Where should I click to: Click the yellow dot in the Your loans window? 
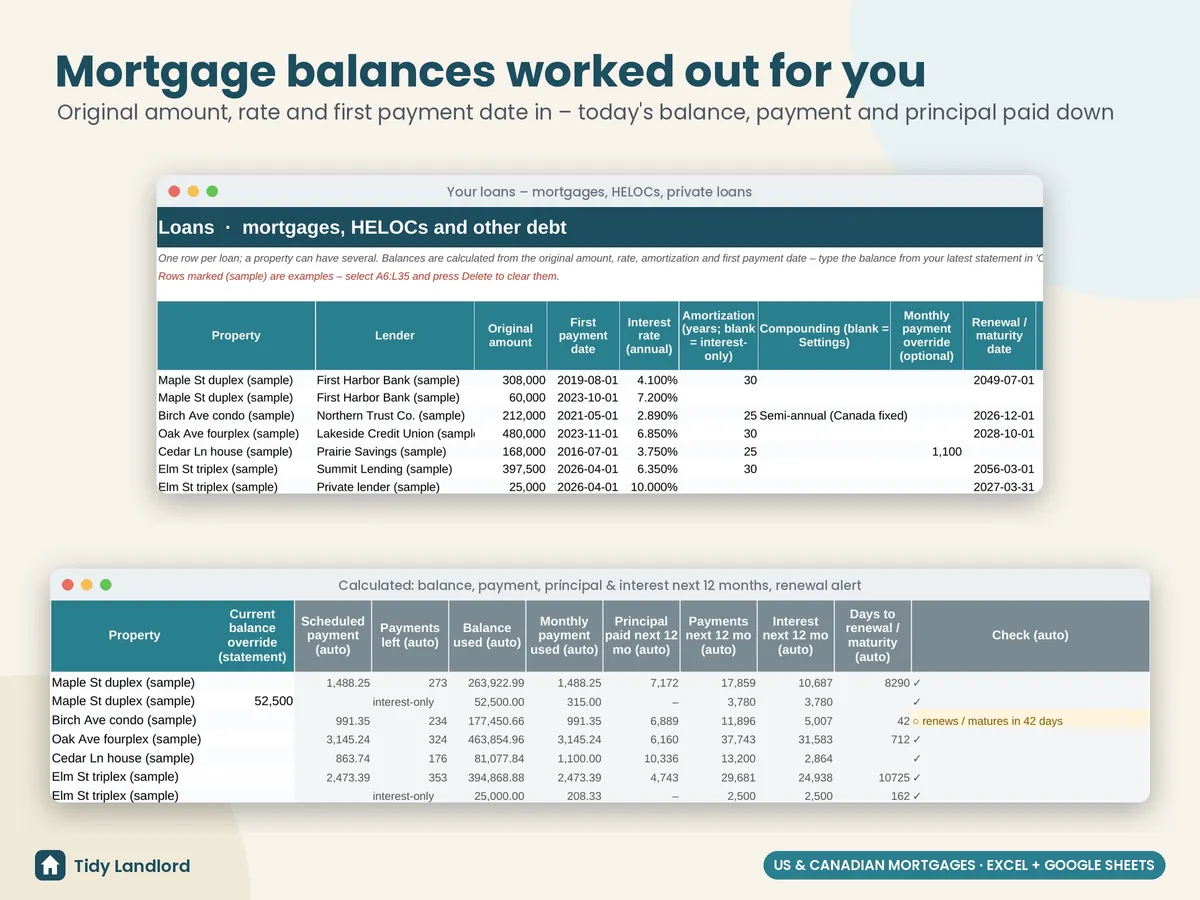click(193, 191)
